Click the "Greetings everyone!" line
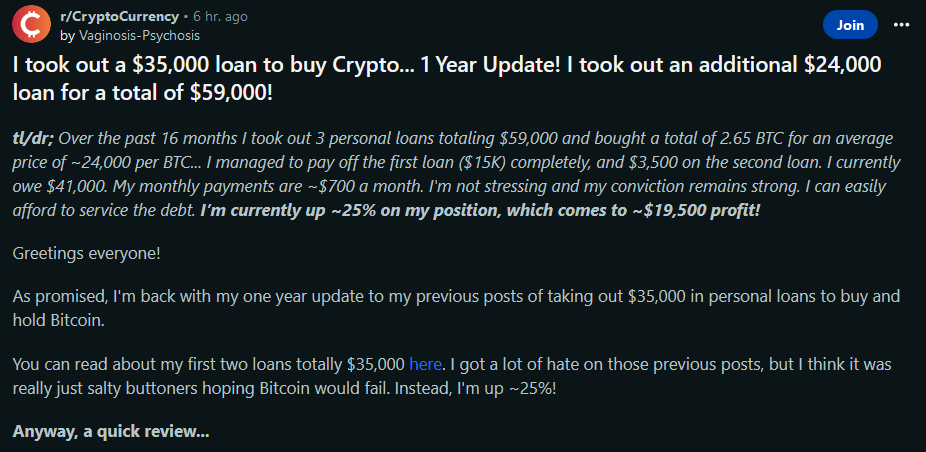The width and height of the screenshot is (926, 452). [86, 254]
